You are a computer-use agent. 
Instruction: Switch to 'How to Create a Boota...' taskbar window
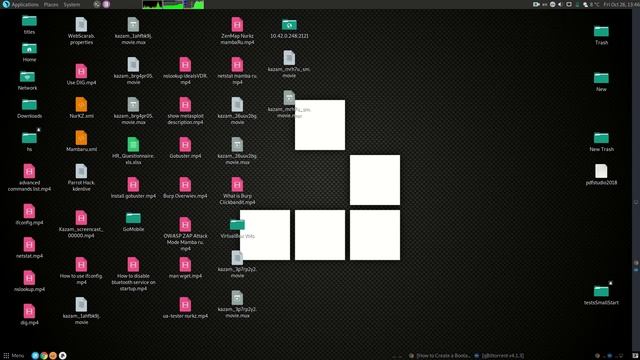[439, 356]
